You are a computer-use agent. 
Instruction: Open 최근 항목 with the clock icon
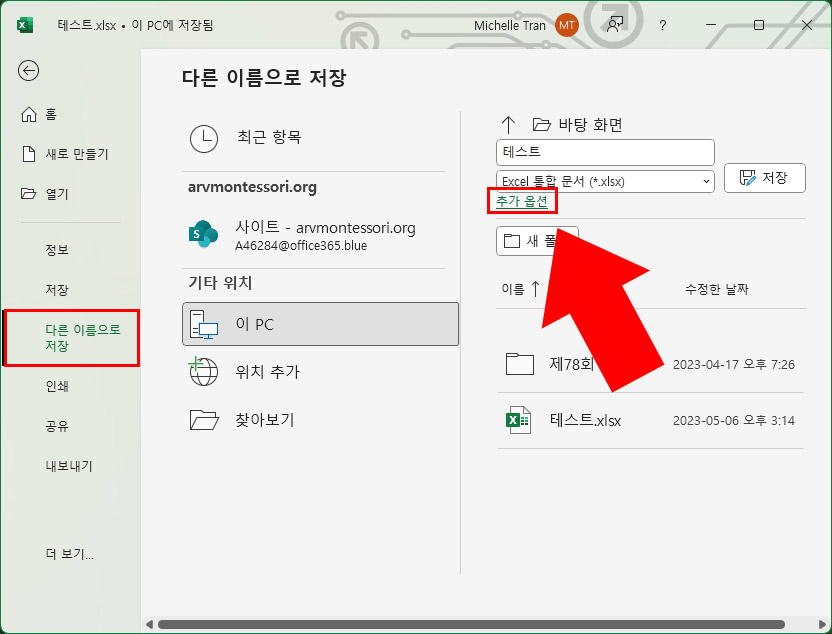(204, 138)
